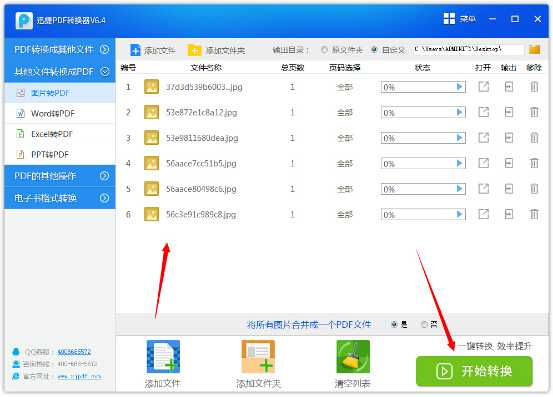Image resolution: width=553 pixels, height=397 pixels.
Task: Click the 0% progress bar for 56aace80498c6.jpg
Action: coord(423,189)
